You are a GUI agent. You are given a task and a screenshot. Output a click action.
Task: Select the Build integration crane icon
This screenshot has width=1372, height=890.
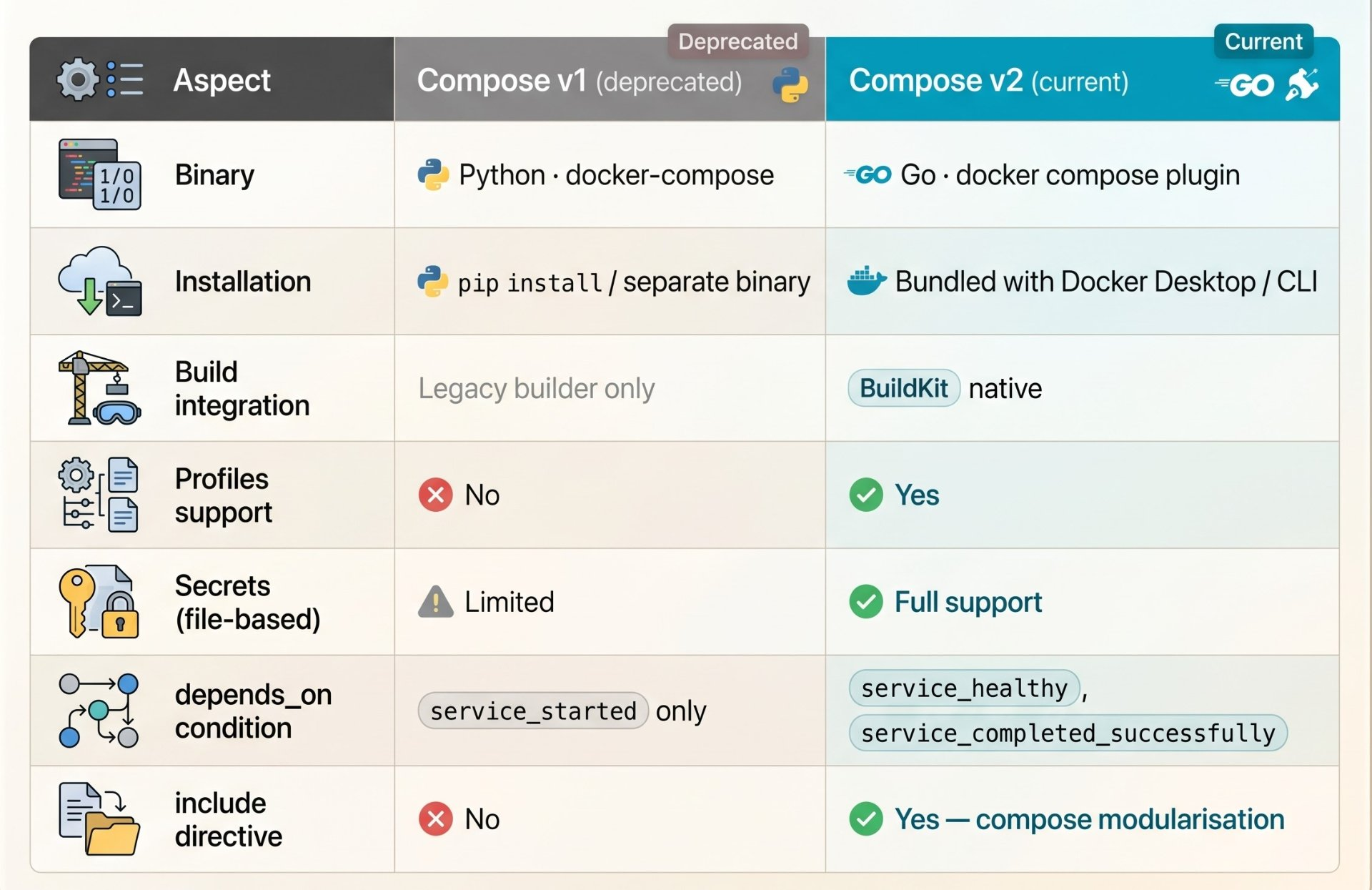99,387
